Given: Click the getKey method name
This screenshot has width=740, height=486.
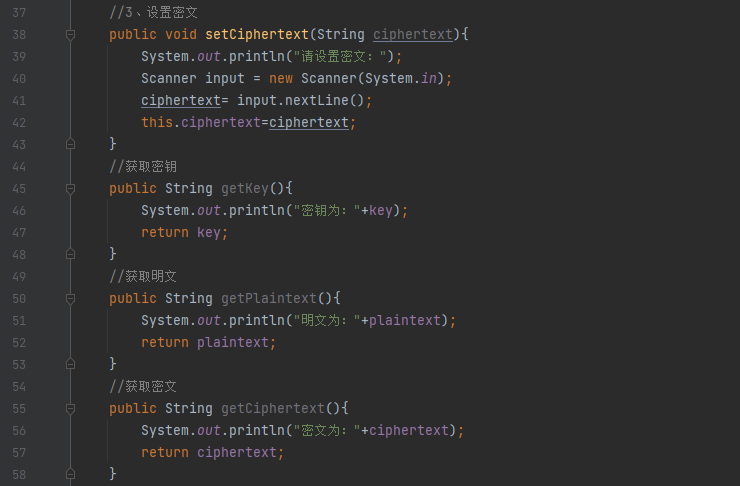Looking at the screenshot, I should 245,189.
